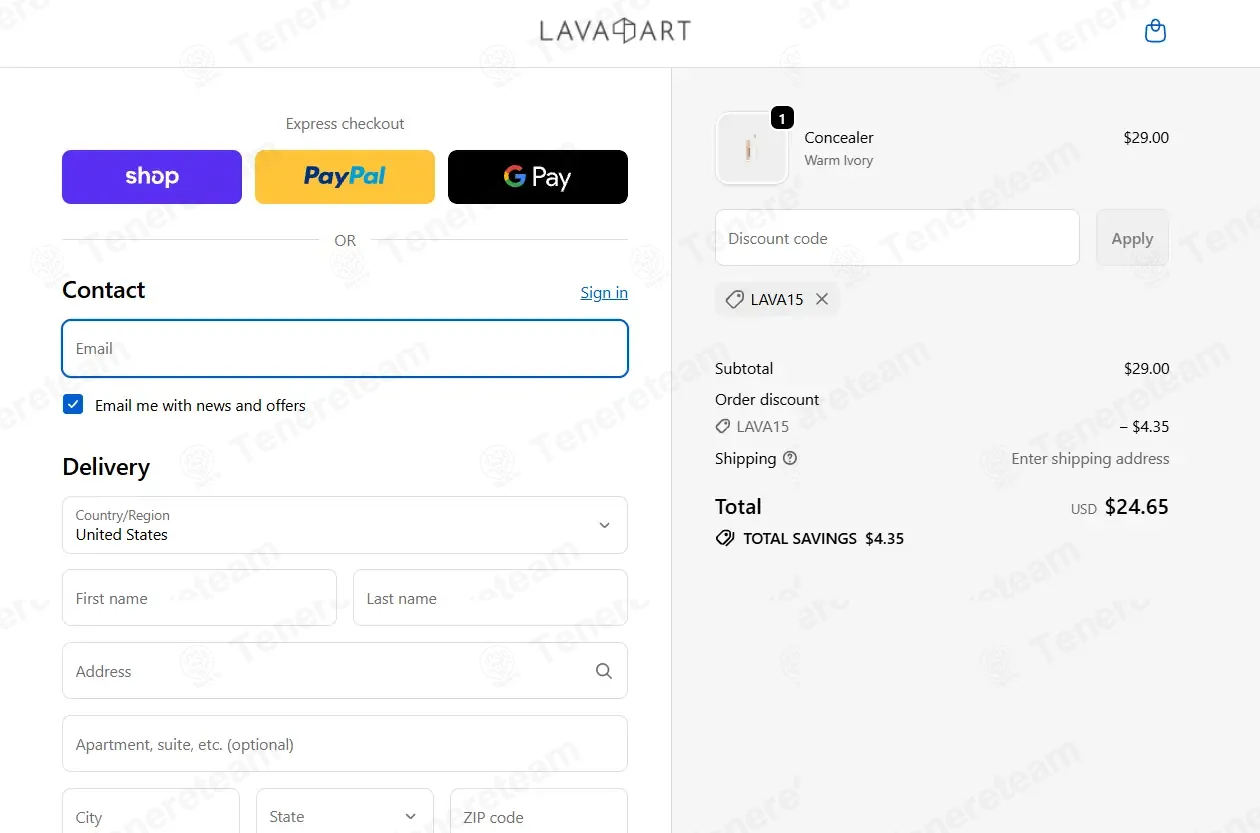
Task: Click the Last name field
Action: click(490, 598)
